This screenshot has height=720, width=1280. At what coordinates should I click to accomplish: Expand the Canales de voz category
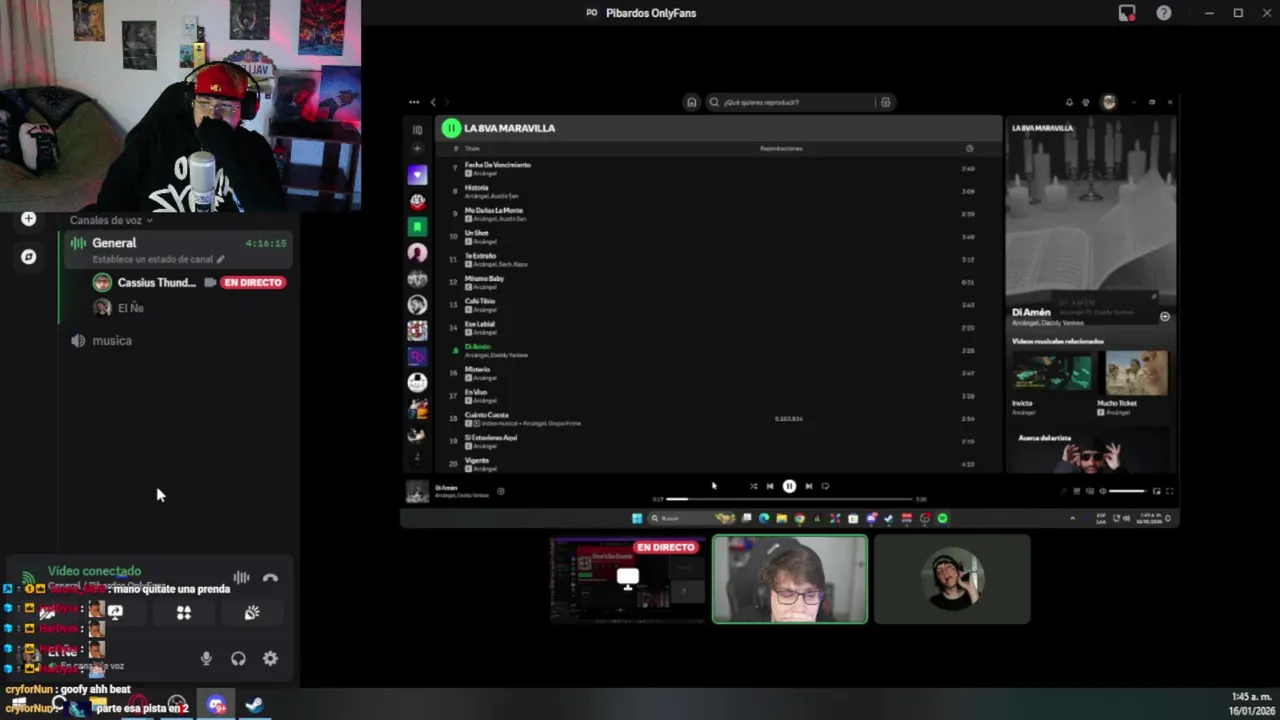click(x=110, y=220)
